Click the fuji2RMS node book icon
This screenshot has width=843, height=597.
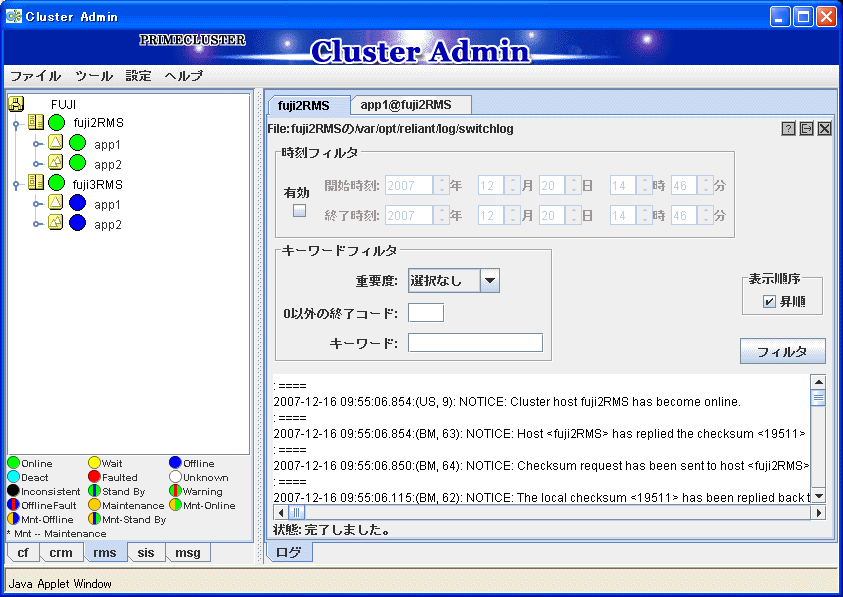(x=36, y=123)
